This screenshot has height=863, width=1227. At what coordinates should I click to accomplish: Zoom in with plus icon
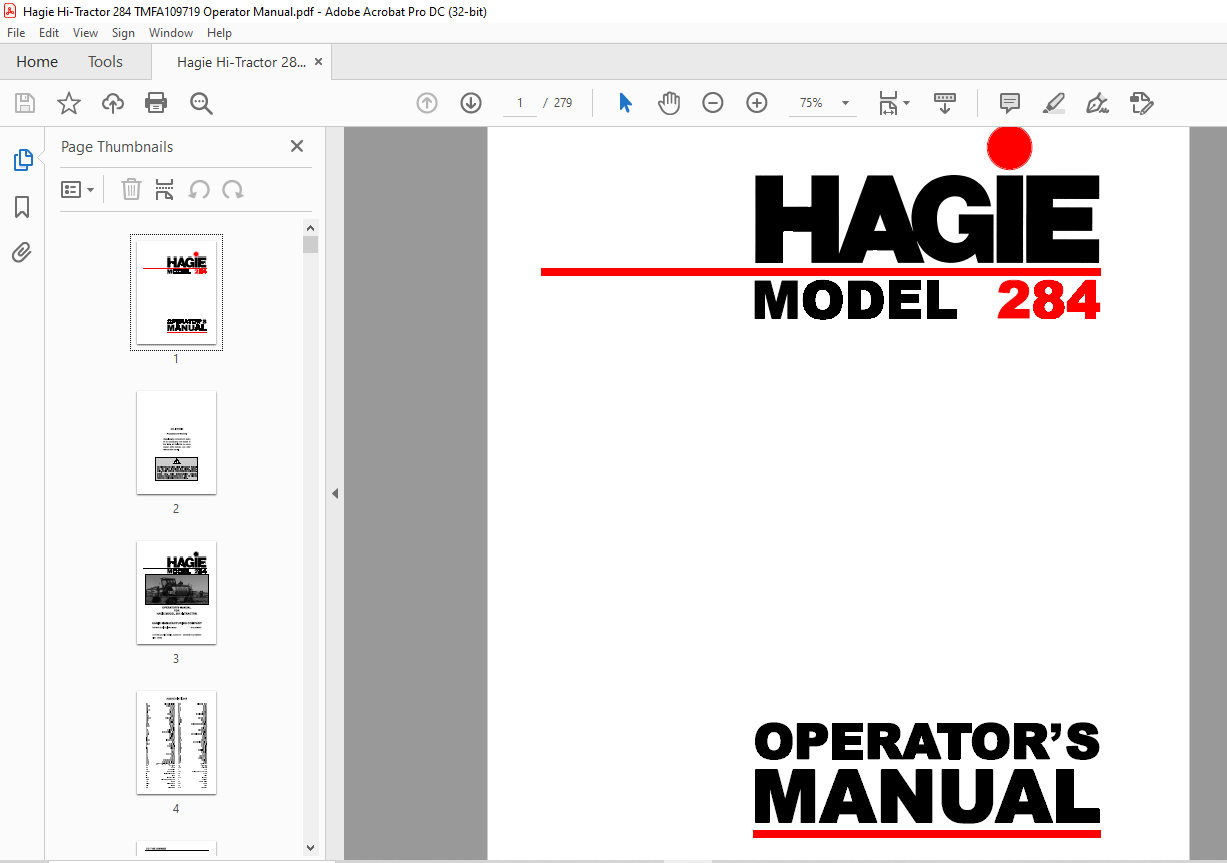pyautogui.click(x=757, y=103)
